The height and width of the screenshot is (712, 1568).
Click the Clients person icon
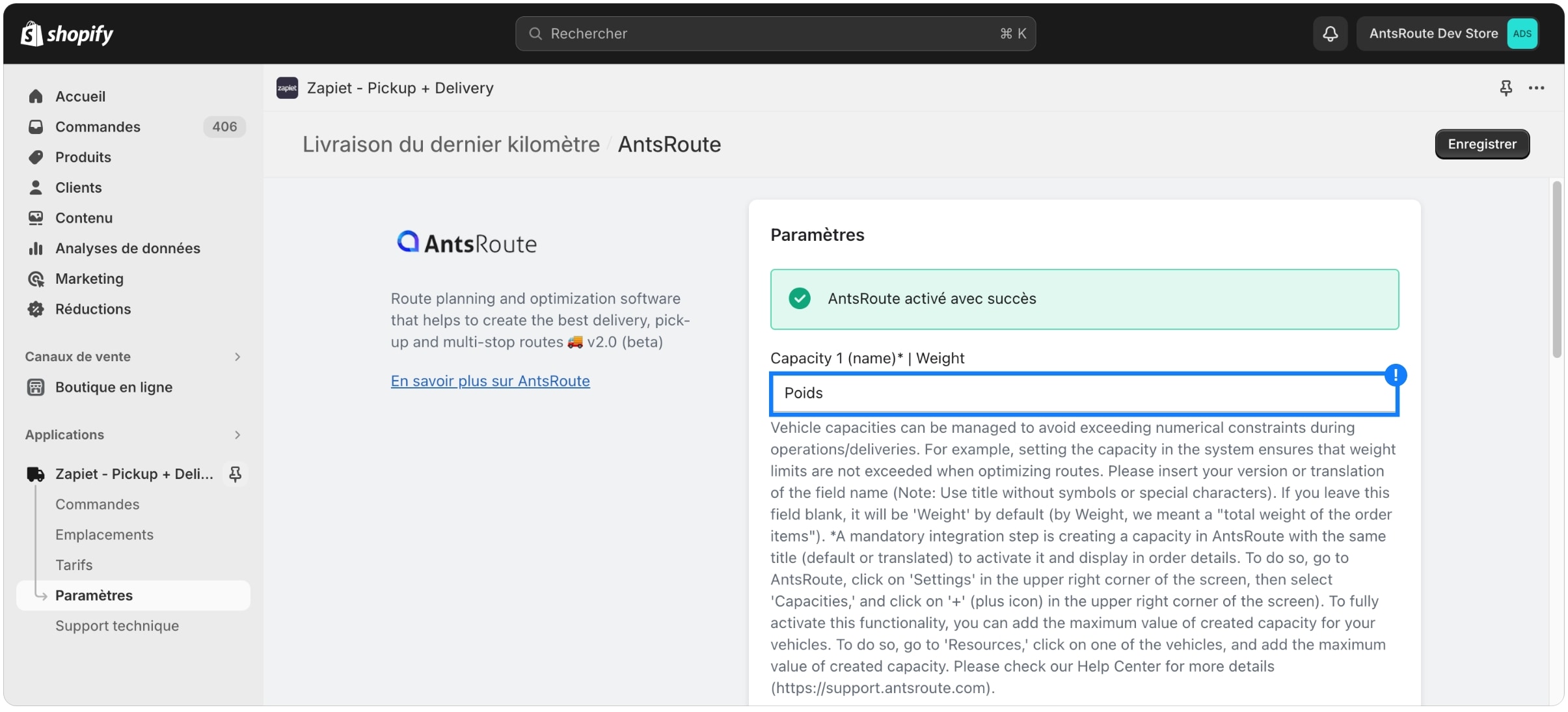coord(36,187)
